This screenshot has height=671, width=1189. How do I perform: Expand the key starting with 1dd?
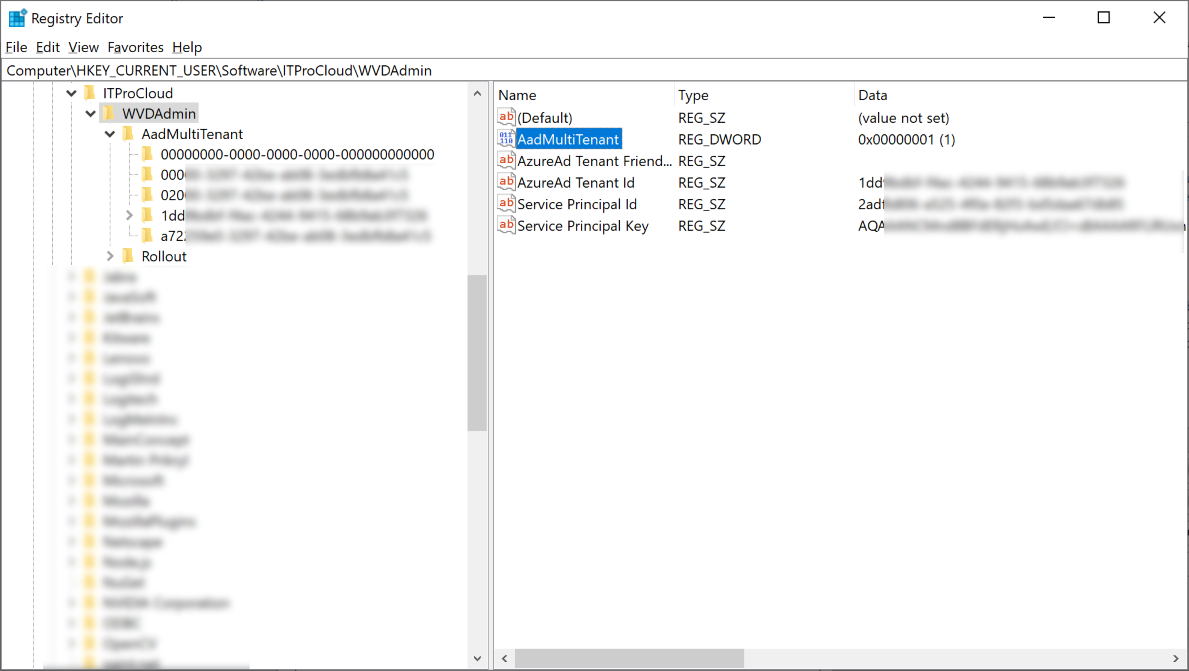click(x=129, y=215)
